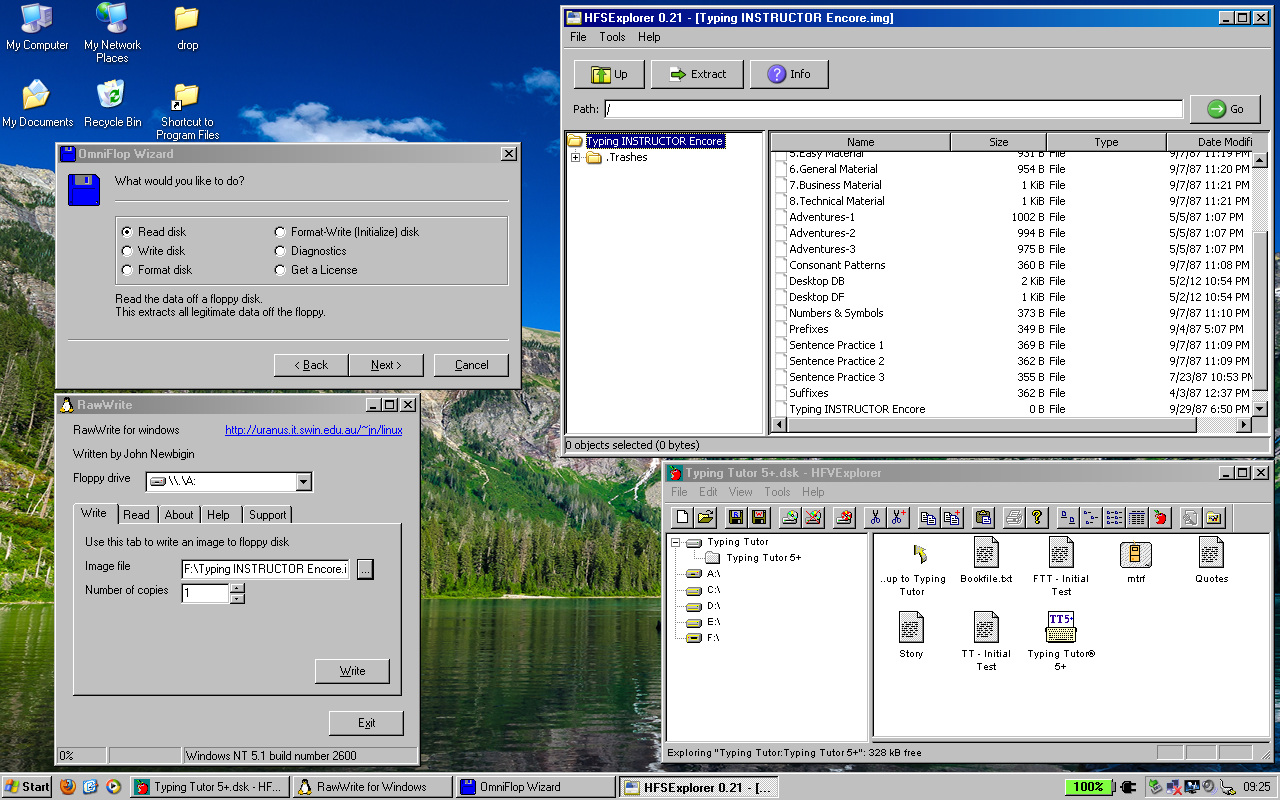Click the Path input field in HFSExplorer
This screenshot has width=1280, height=800.
point(893,109)
